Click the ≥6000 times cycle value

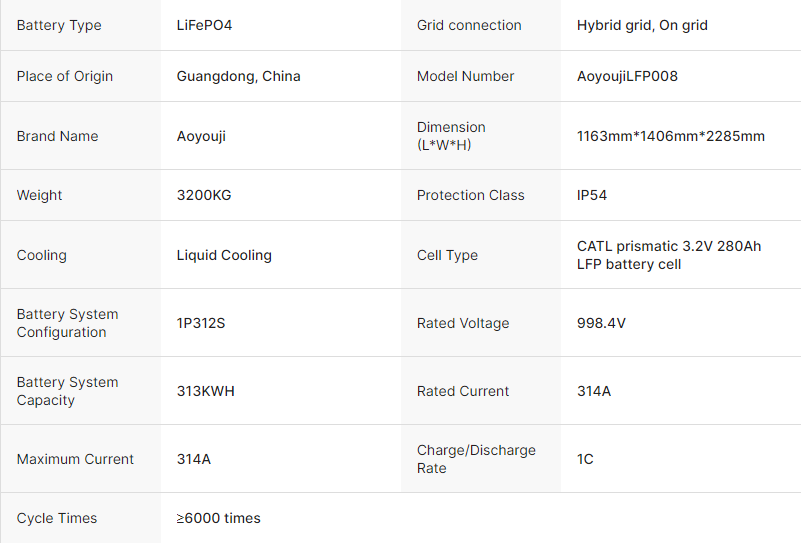click(219, 518)
